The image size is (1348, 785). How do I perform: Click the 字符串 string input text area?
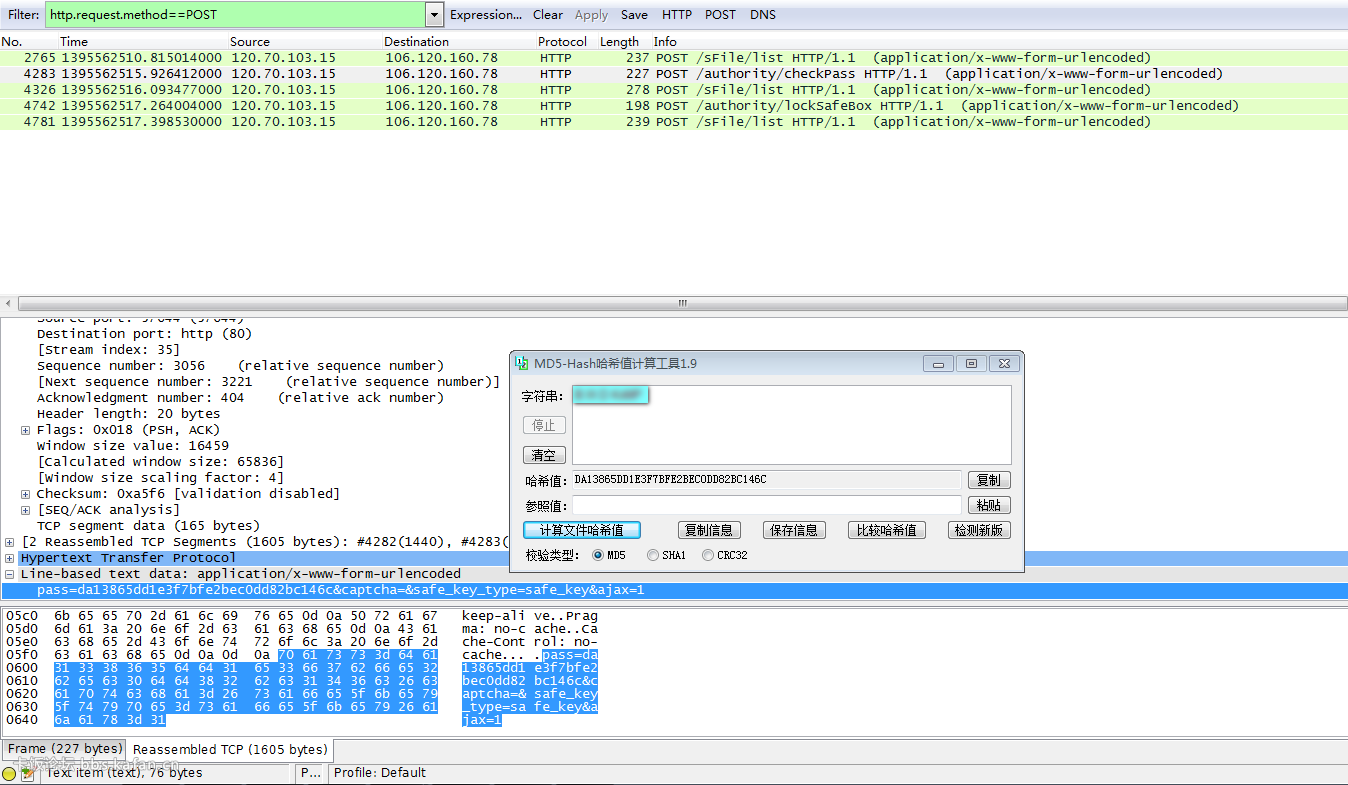[x=792, y=425]
